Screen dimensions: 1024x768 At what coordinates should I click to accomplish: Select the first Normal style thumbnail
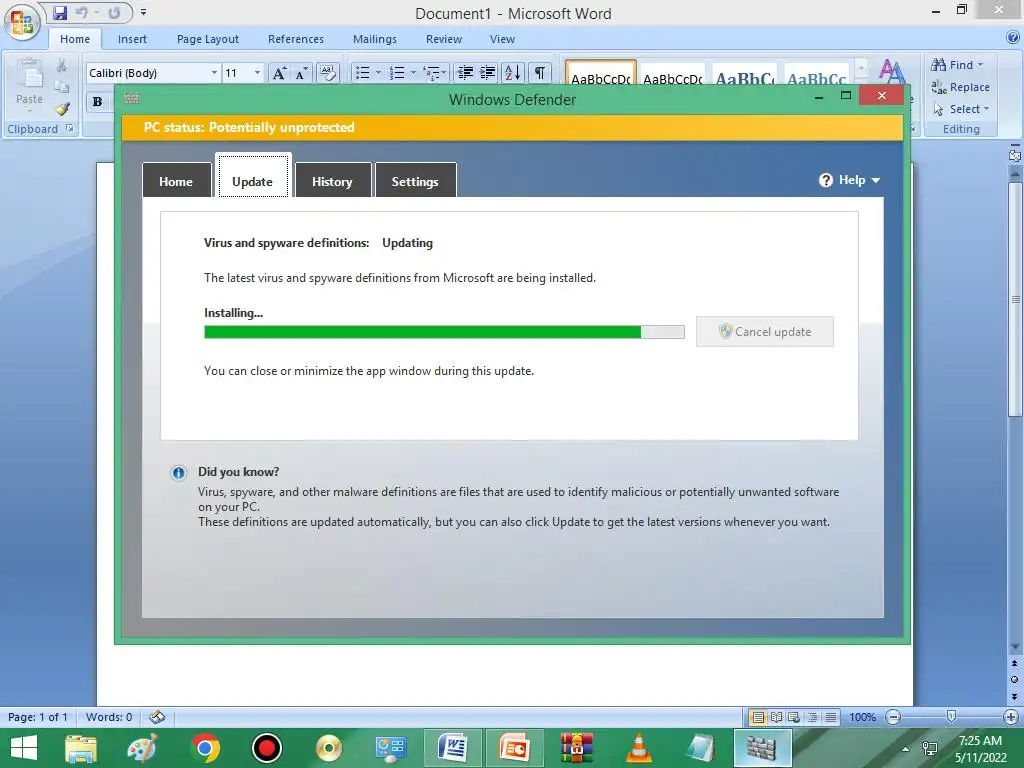click(x=600, y=72)
